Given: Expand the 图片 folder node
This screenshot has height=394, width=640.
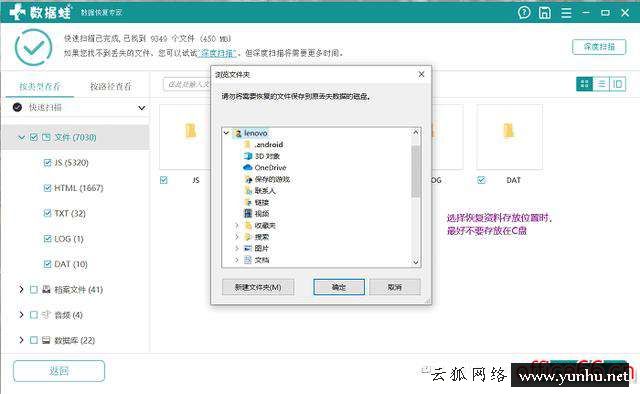Looking at the screenshot, I should click(236, 248).
